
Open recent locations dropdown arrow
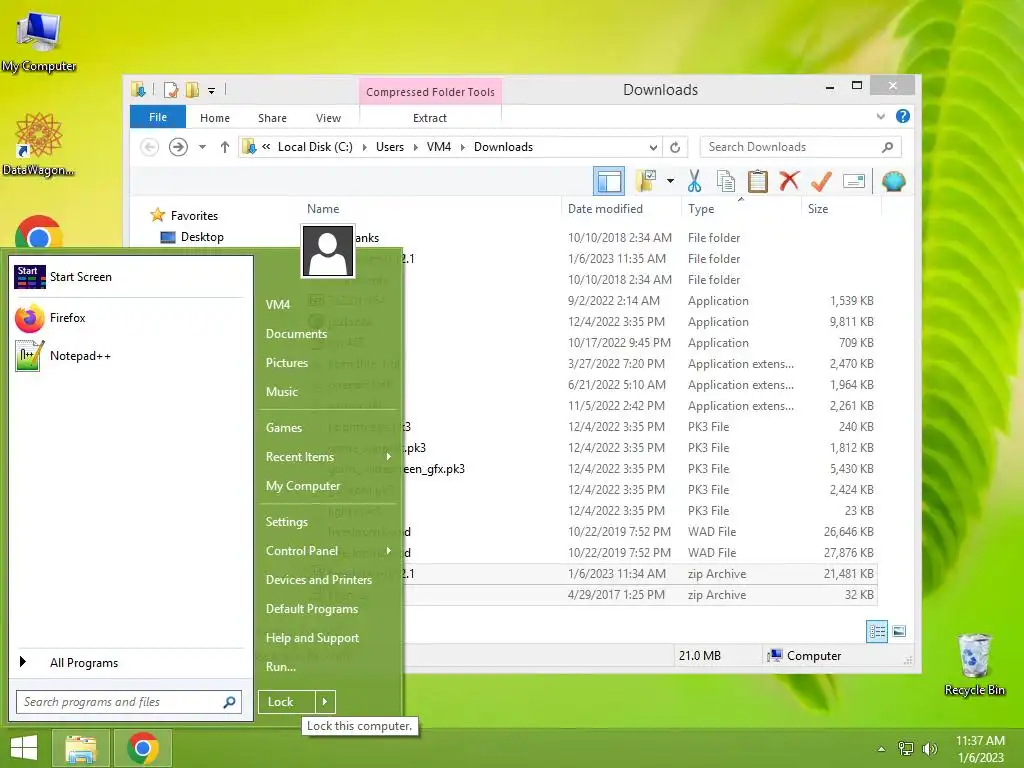coord(202,147)
